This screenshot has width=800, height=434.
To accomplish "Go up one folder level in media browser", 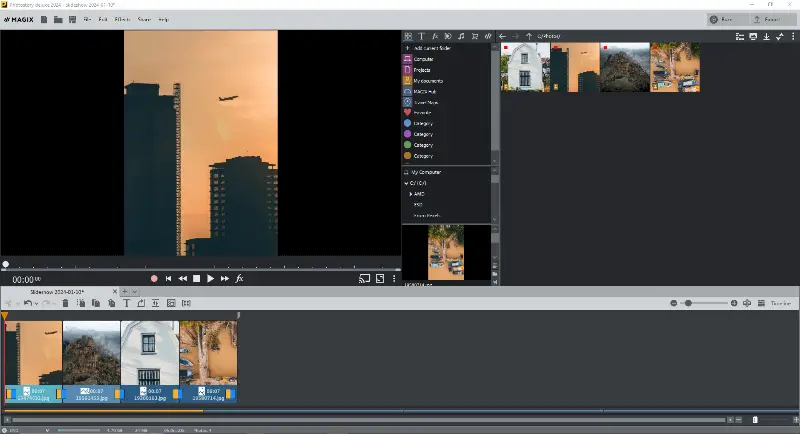I will click(x=529, y=36).
